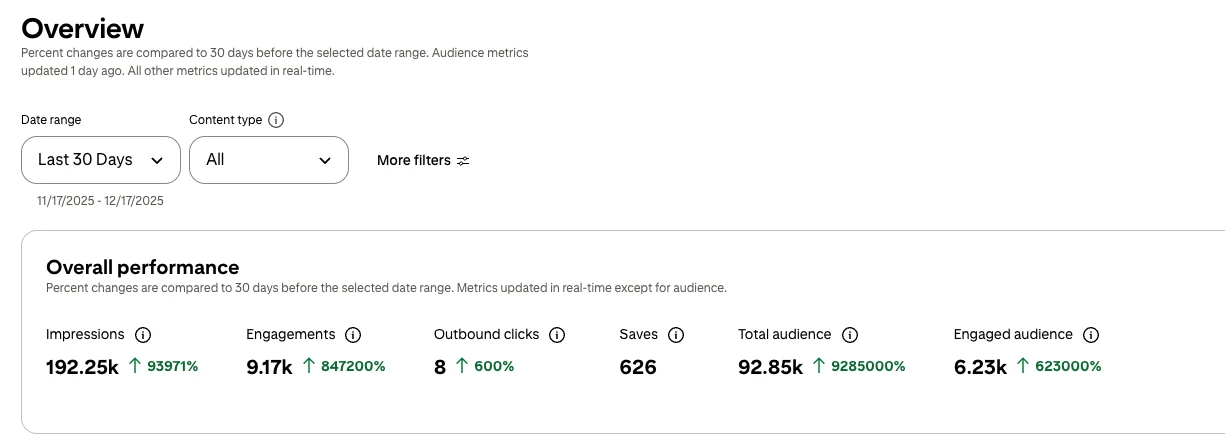This screenshot has width=1225, height=443.
Task: Click the 93971% Impressions percent change
Action: [x=172, y=367]
